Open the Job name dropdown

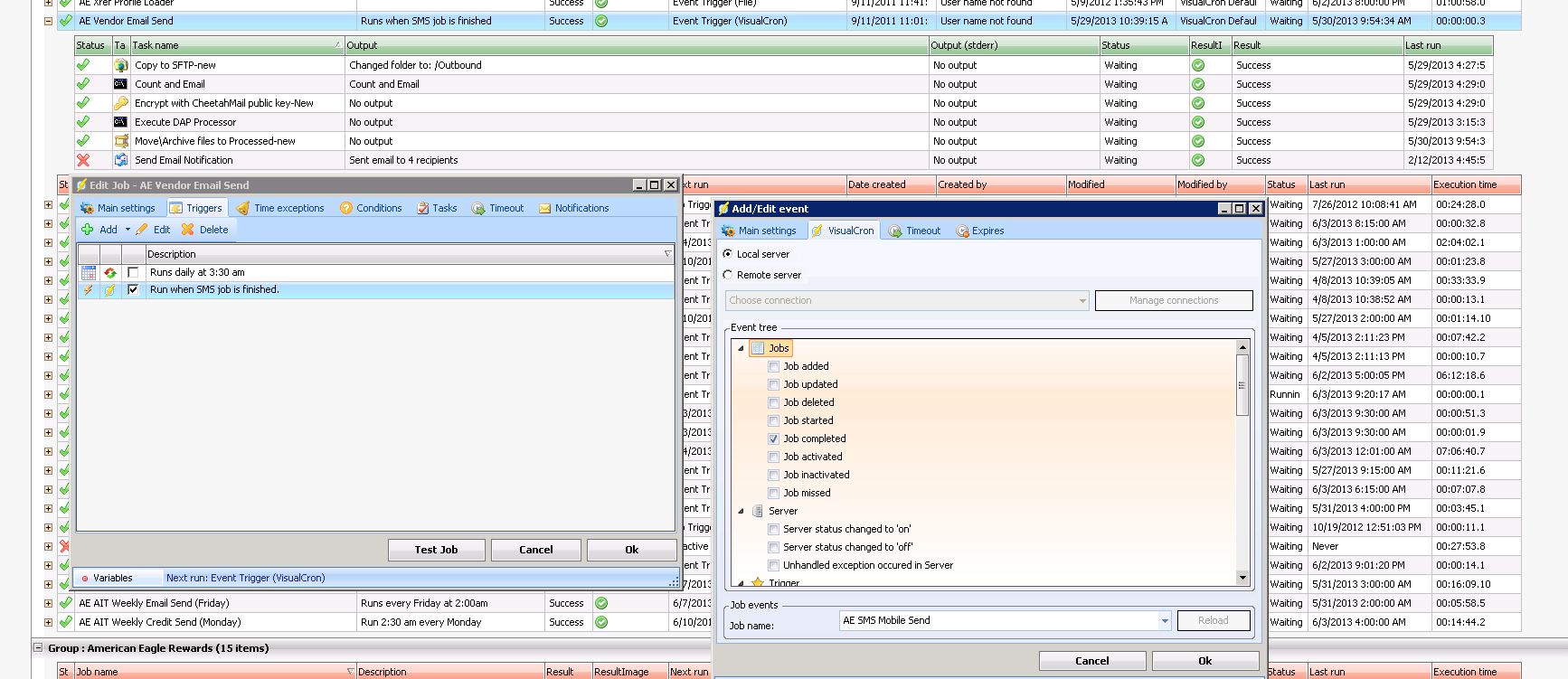[1165, 620]
